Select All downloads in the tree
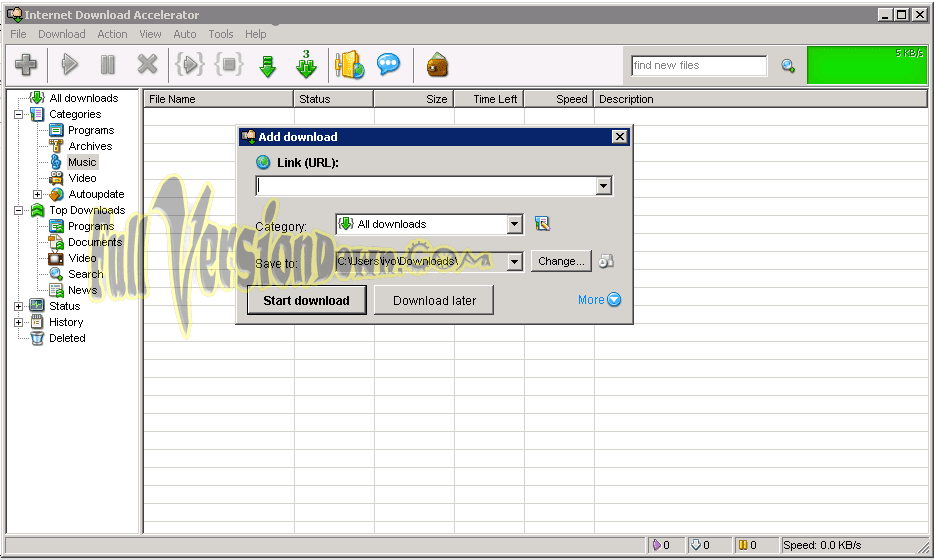Screen dimensions: 934x560 83,98
